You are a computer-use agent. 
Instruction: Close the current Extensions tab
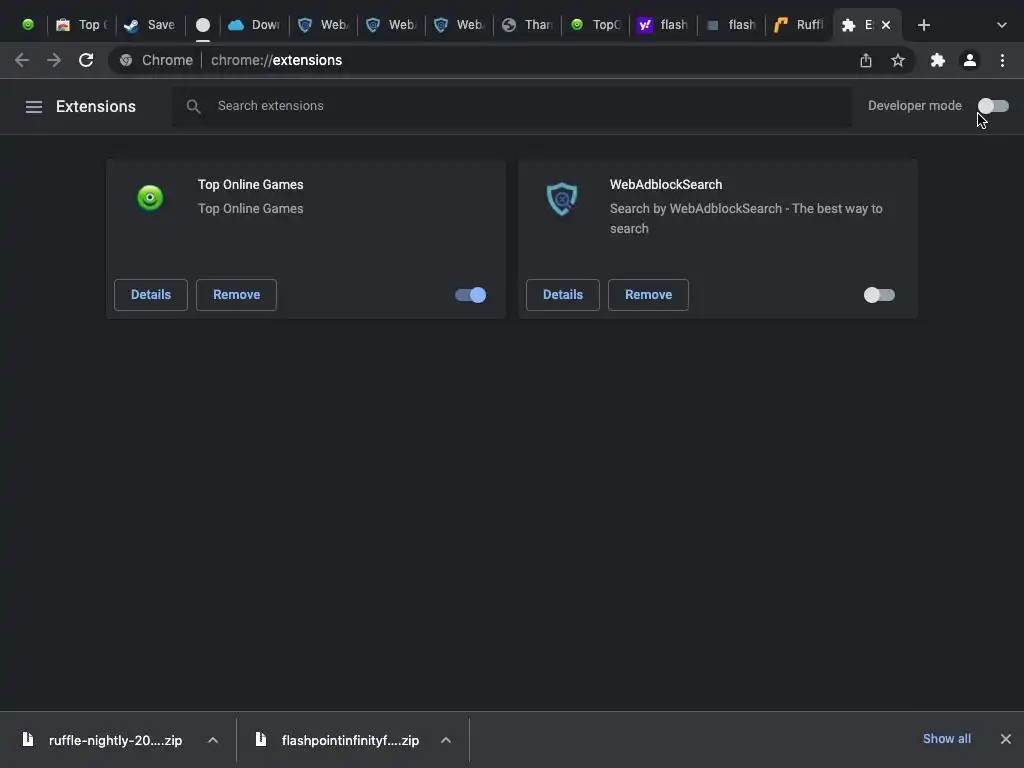click(886, 25)
